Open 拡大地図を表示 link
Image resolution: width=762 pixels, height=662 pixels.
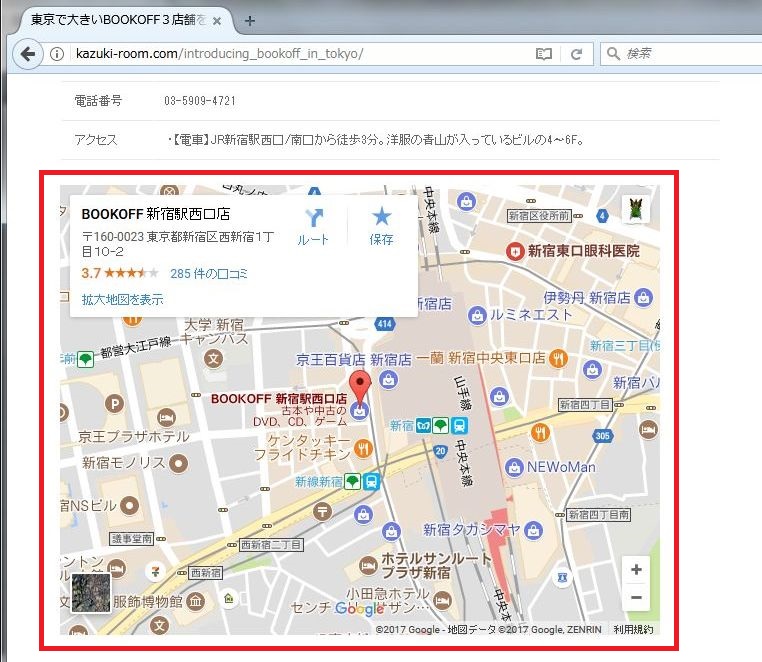pyautogui.click(x=122, y=299)
